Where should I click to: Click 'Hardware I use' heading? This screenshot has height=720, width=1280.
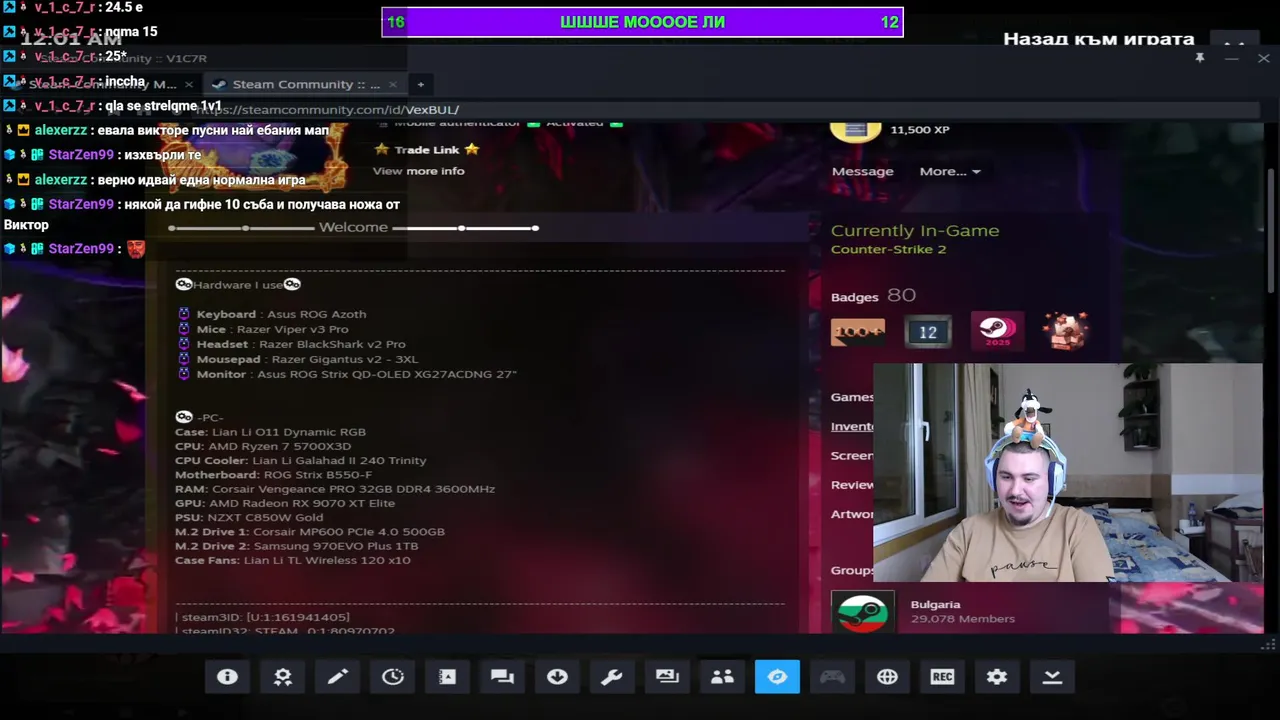pos(238,285)
